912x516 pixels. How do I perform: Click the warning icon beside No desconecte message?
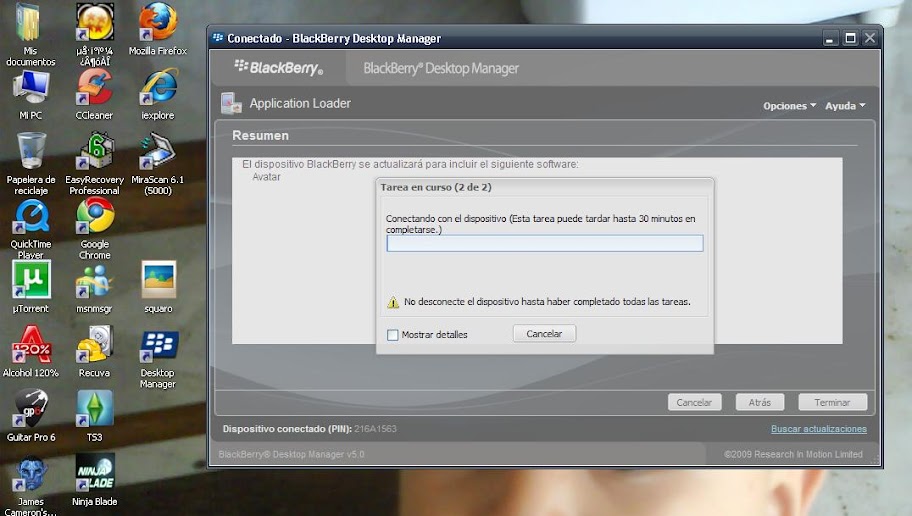[393, 302]
